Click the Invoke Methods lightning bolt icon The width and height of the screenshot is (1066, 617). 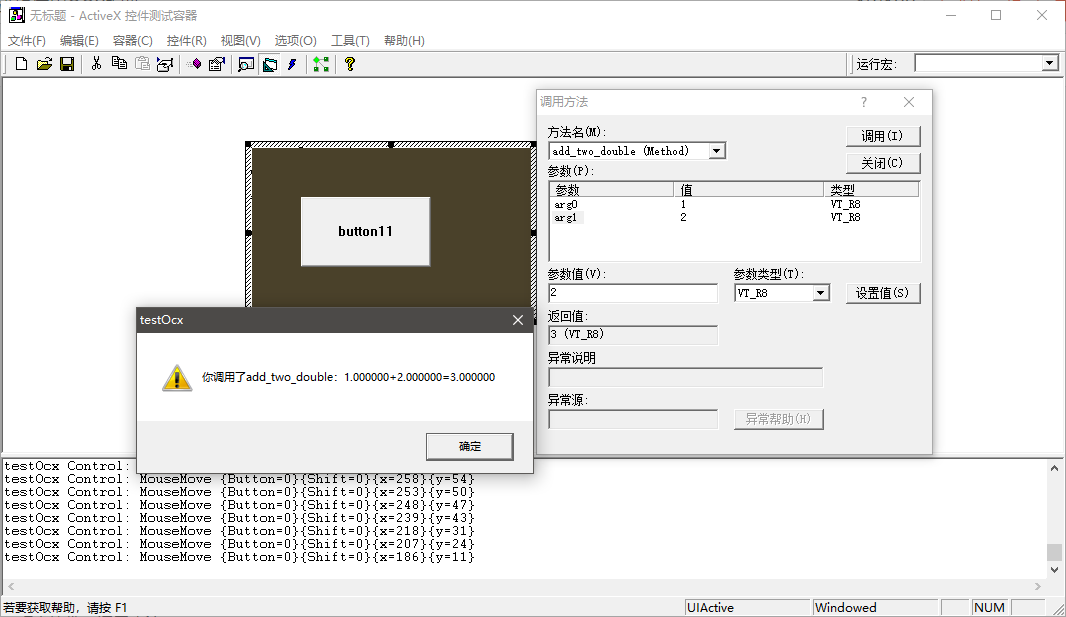coord(292,64)
